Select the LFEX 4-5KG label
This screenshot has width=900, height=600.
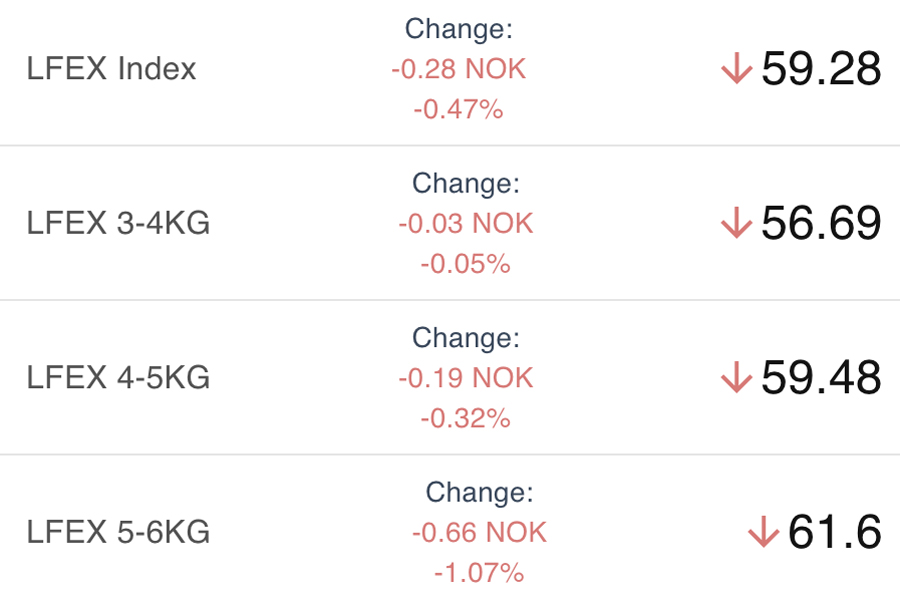click(118, 378)
